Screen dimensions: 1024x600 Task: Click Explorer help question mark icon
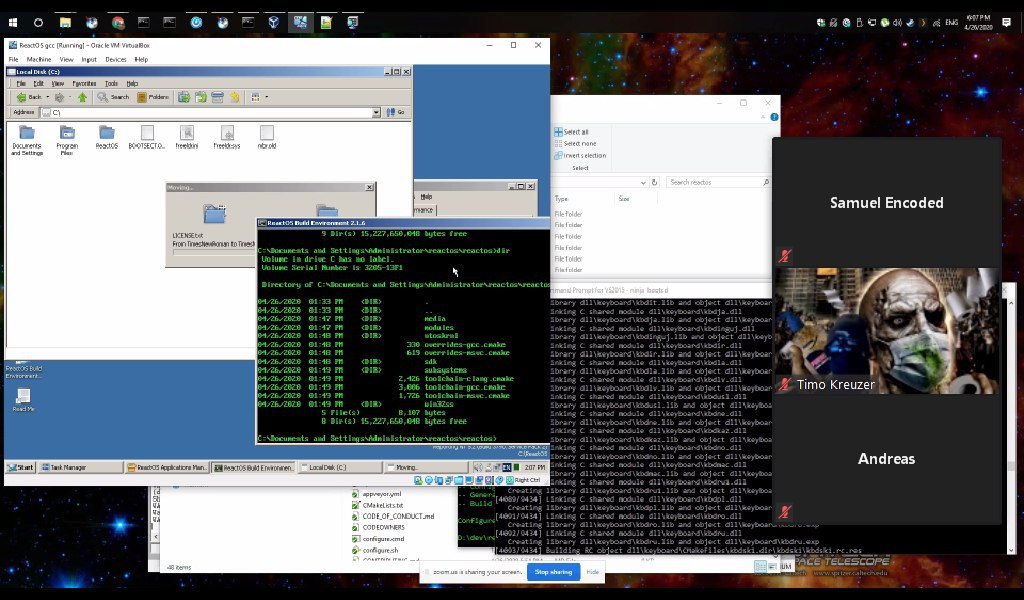tap(774, 117)
